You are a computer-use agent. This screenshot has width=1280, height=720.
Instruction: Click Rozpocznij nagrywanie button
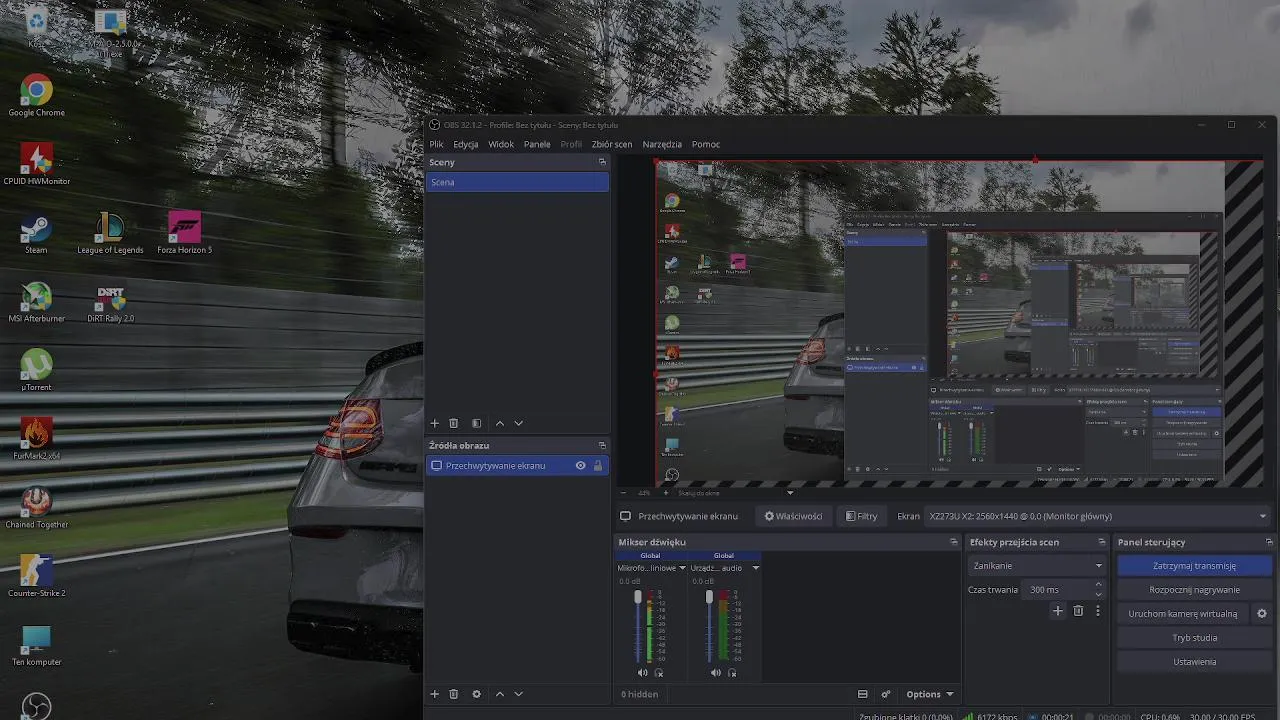click(x=1194, y=590)
